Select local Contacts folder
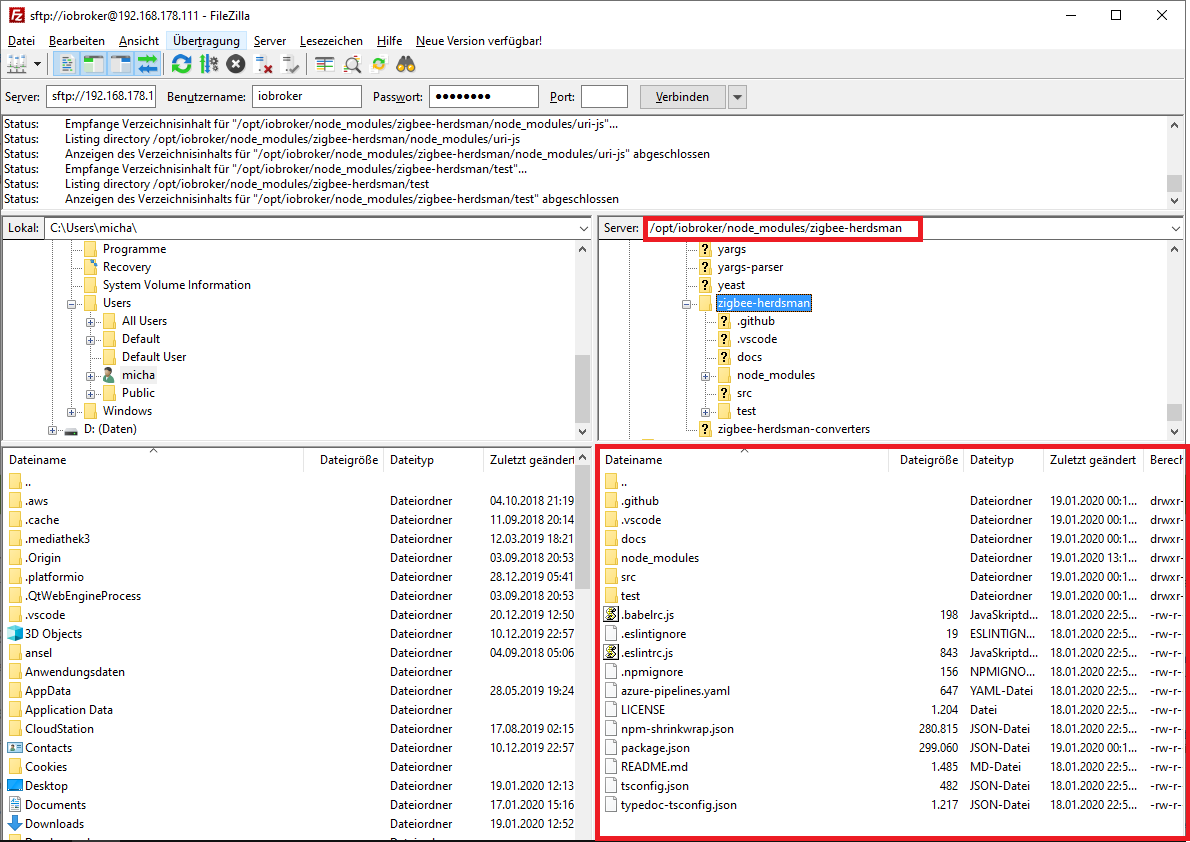Image resolution: width=1190 pixels, height=842 pixels. point(49,748)
